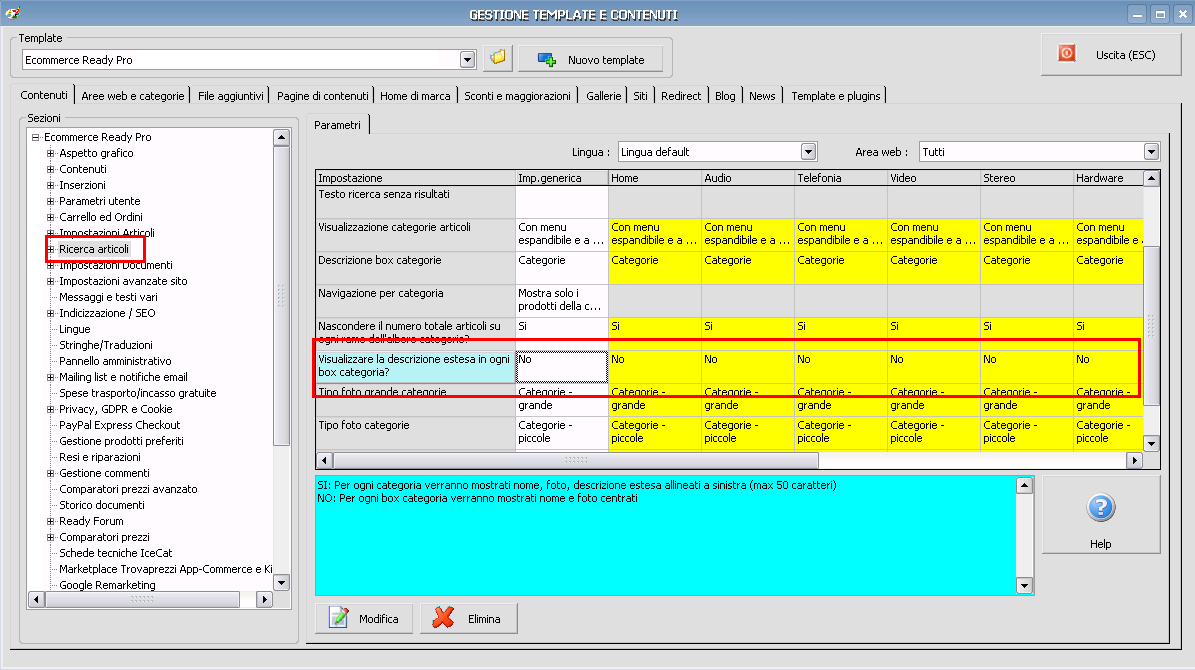Click the Imp.generica 'No' cell in highlighted row

561,366
